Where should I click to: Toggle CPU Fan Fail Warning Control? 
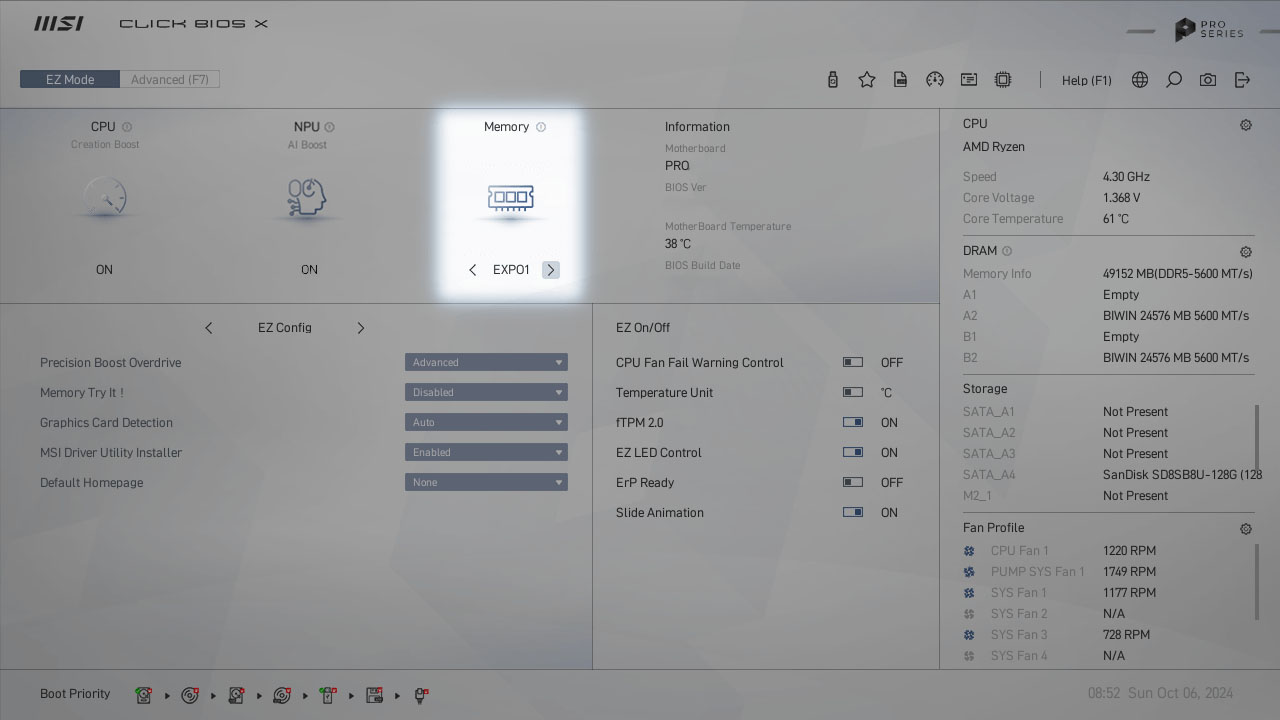tap(853, 363)
